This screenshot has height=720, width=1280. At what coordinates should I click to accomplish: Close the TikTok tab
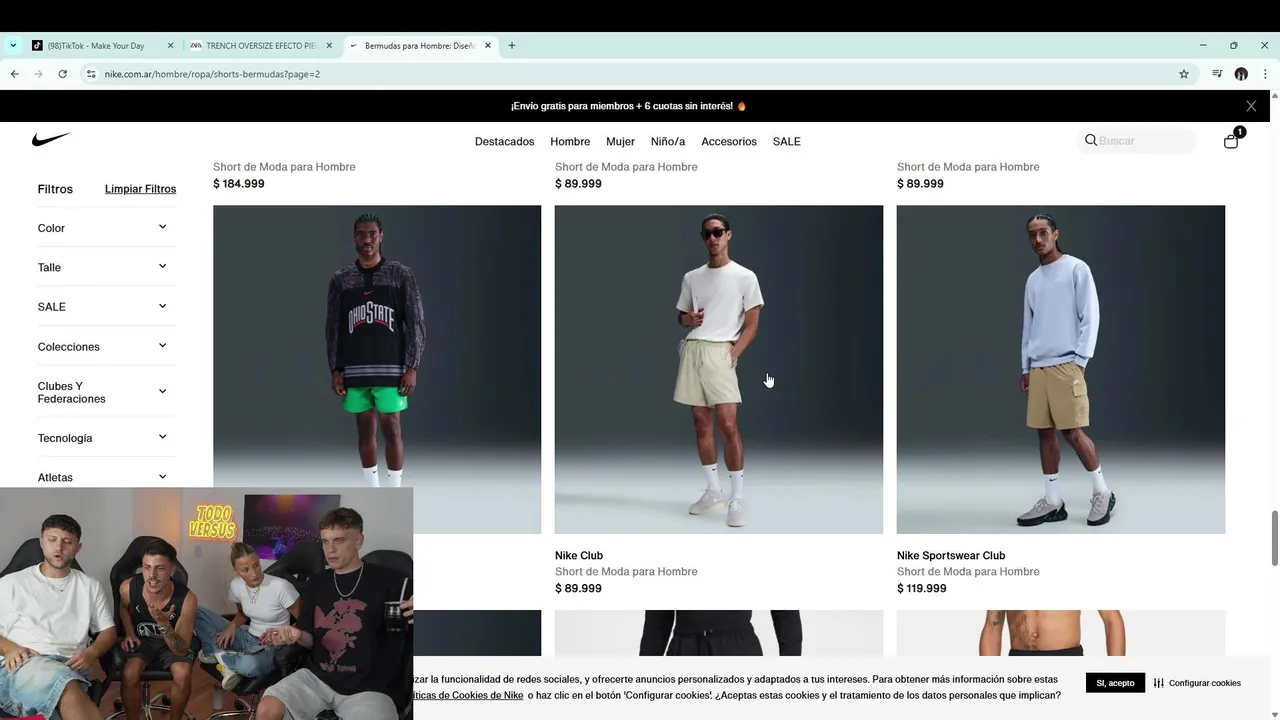pos(170,46)
